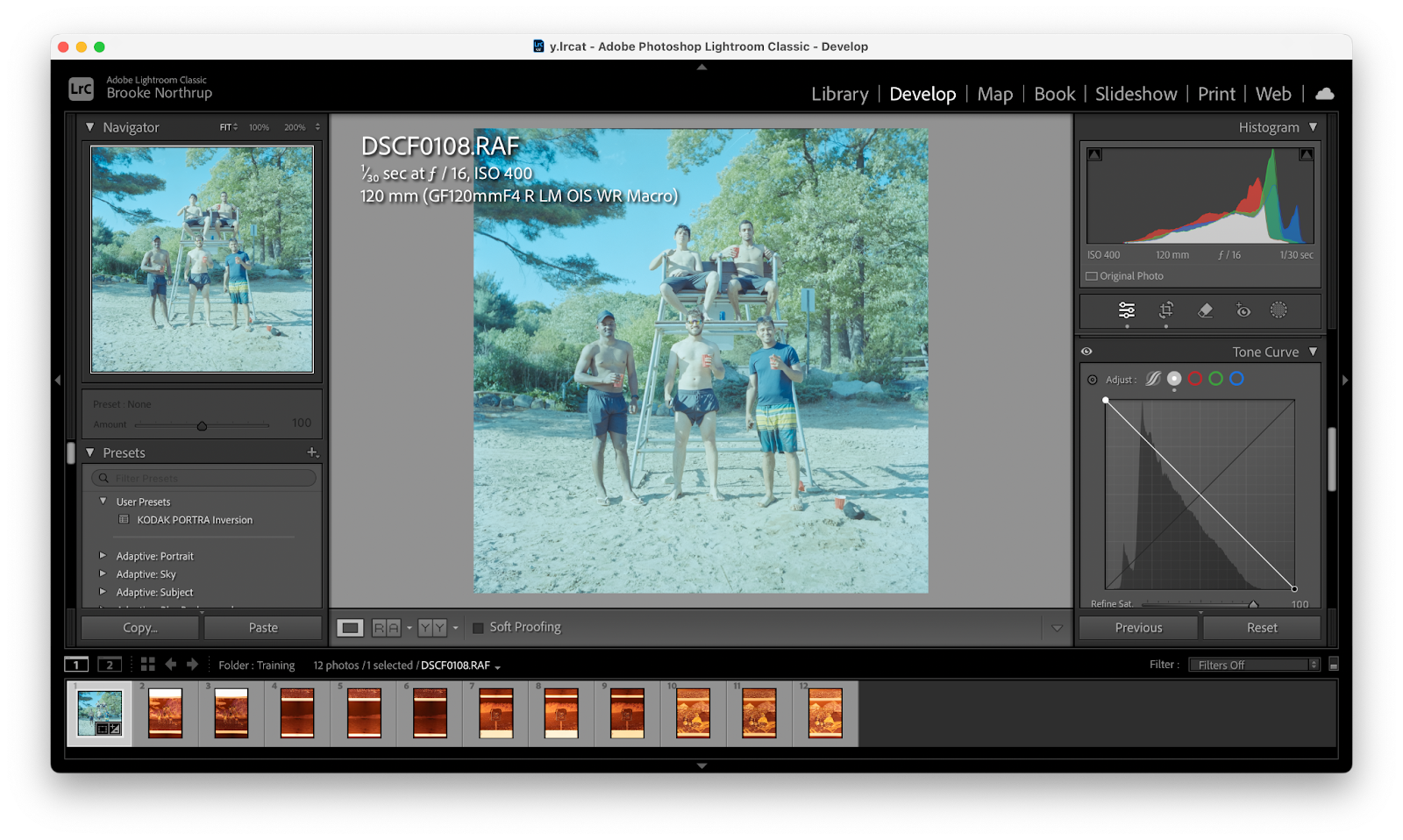Open the Web module

1273,94
